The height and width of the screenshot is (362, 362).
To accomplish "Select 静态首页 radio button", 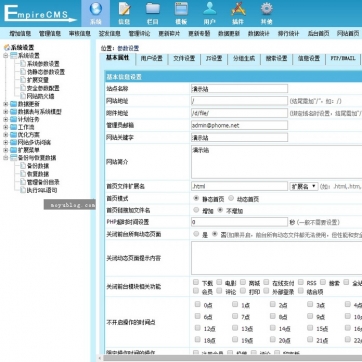I will click(x=196, y=198).
